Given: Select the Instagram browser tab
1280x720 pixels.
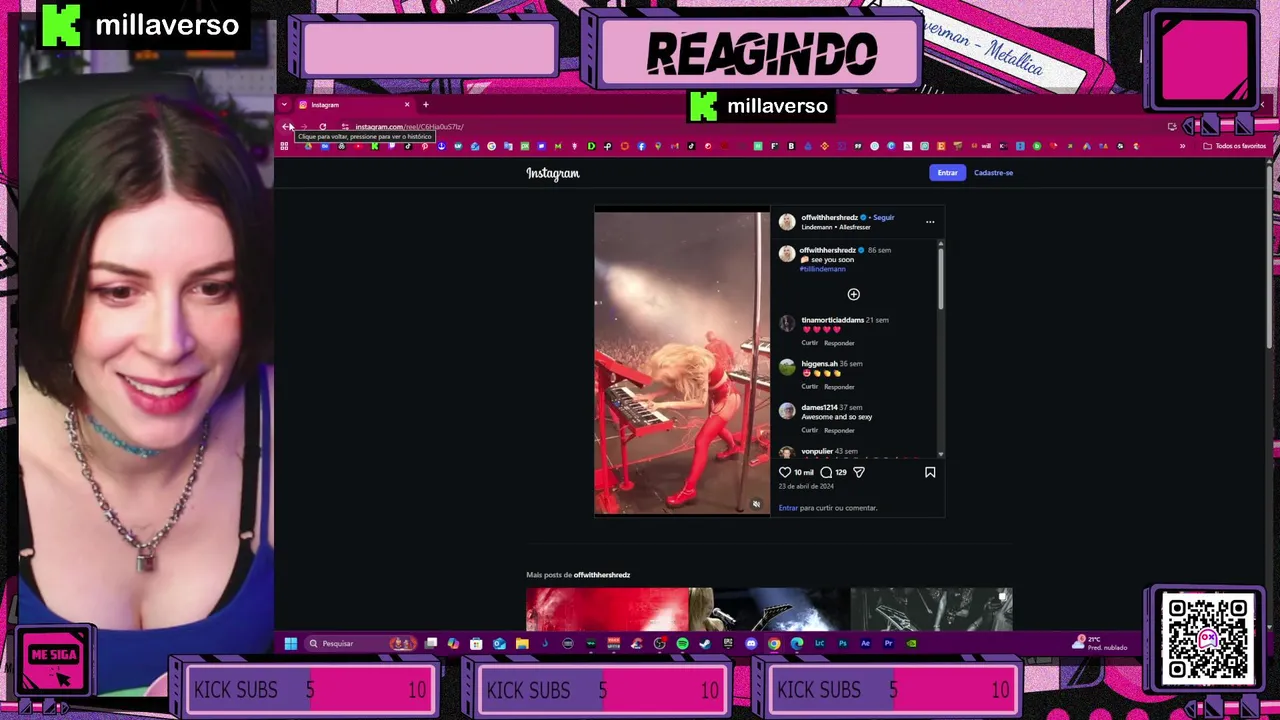Looking at the screenshot, I should tap(352, 105).
